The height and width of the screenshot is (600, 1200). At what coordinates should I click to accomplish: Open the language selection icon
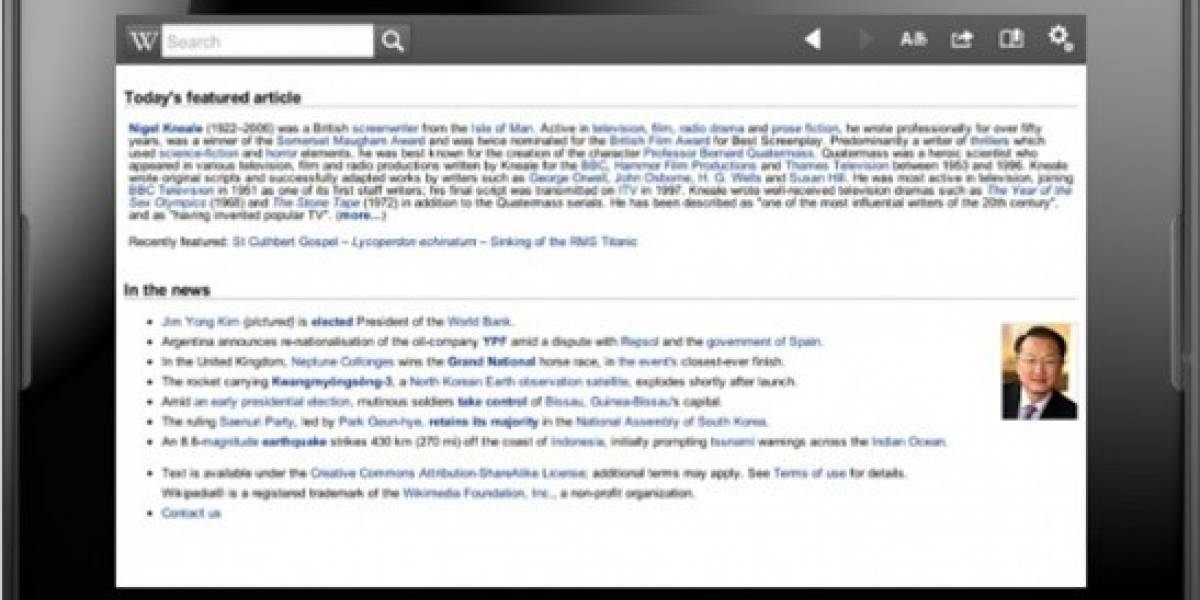[x=913, y=40]
